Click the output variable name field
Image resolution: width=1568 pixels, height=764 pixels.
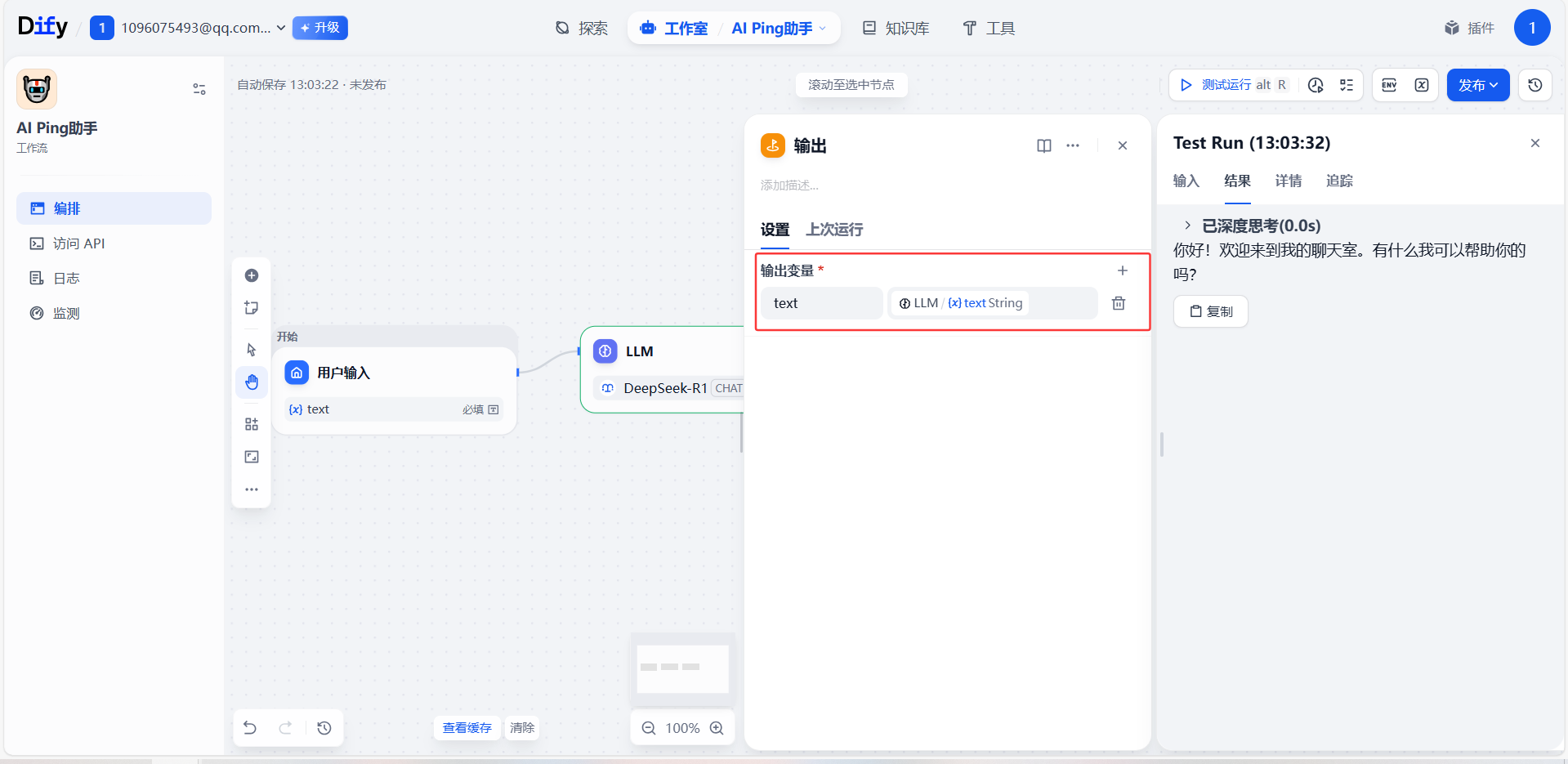821,303
